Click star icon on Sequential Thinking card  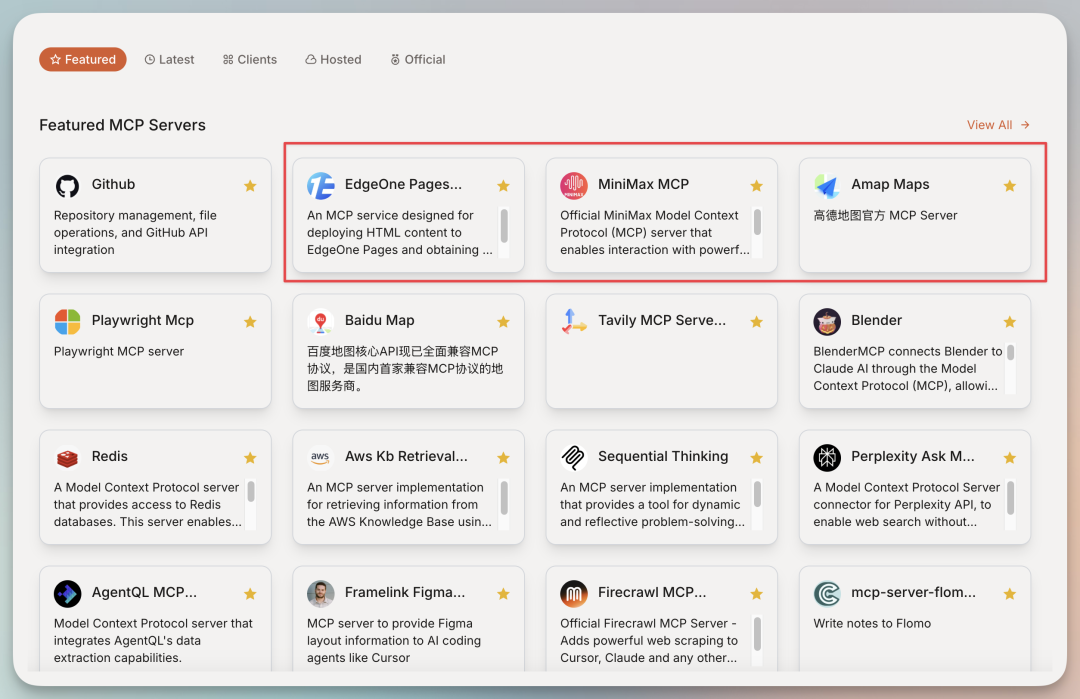tap(756, 458)
